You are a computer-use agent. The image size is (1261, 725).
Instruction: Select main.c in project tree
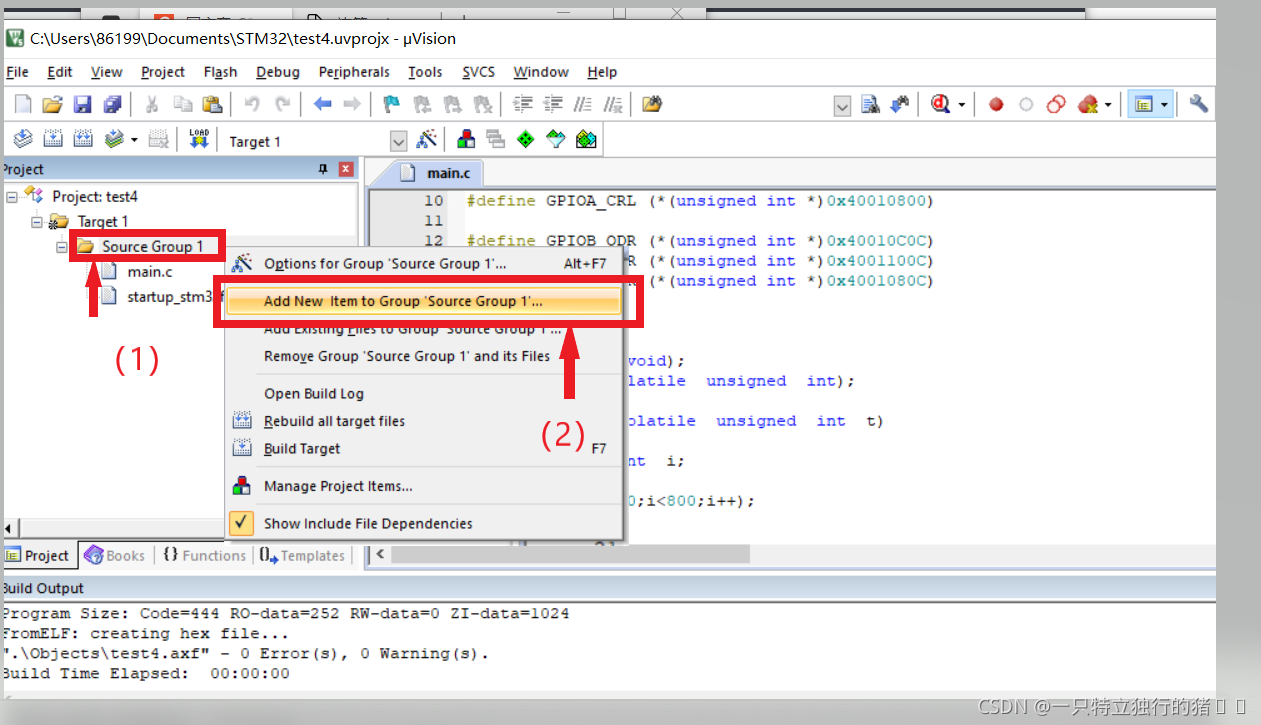149,272
